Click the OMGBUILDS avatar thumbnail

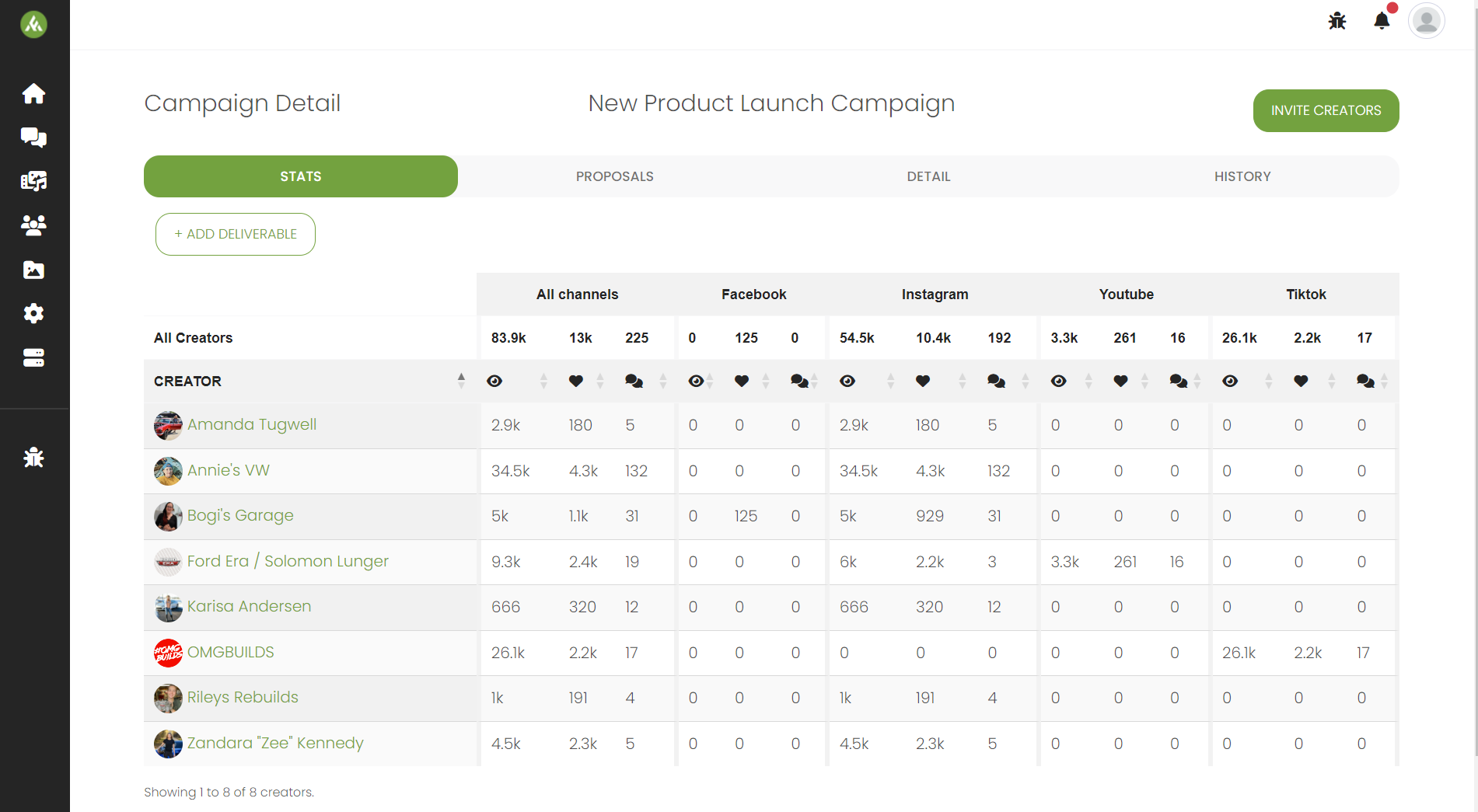point(168,653)
